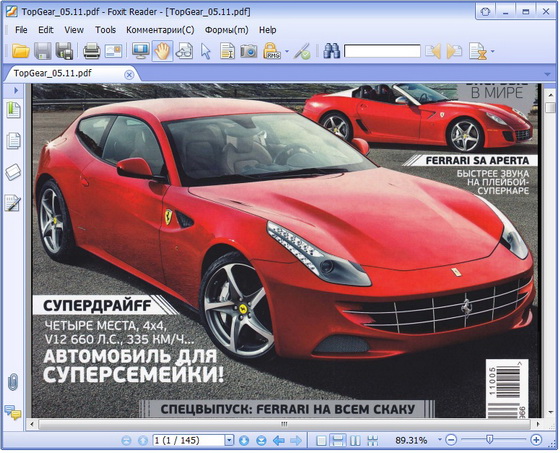Save the document with the floppy icon
The width and height of the screenshot is (560, 453).
(43, 51)
